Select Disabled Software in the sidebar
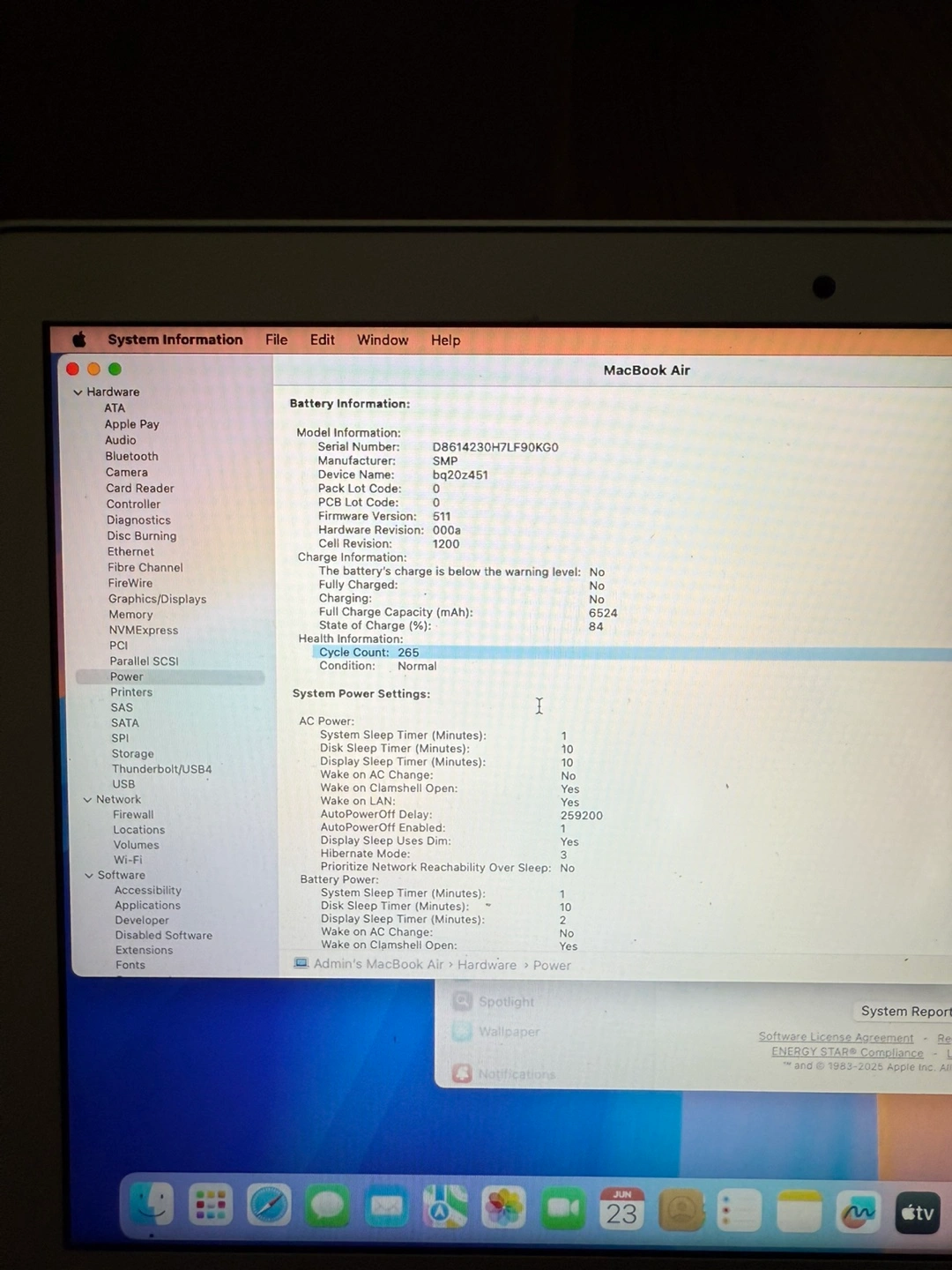Image resolution: width=952 pixels, height=1270 pixels. [x=164, y=936]
